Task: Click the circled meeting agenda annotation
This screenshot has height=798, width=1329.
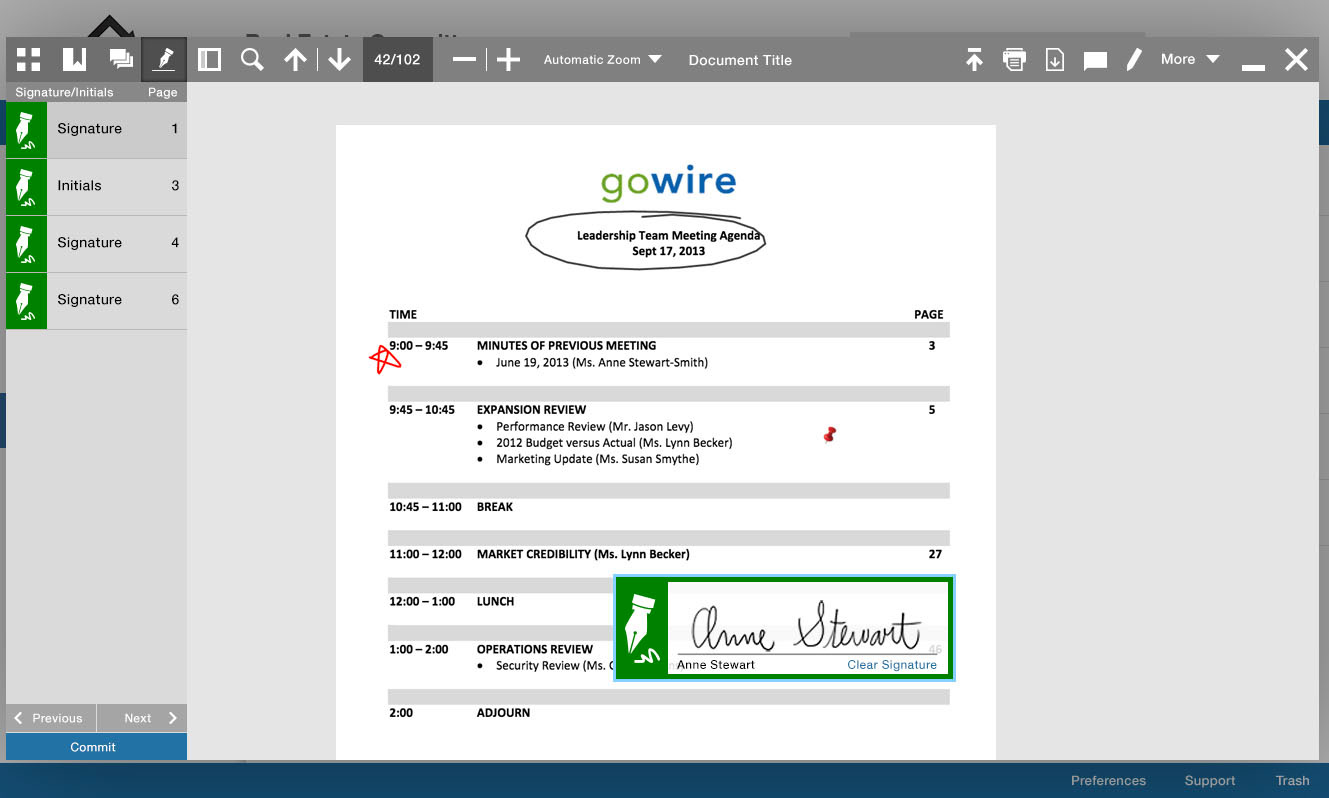Action: (646, 241)
